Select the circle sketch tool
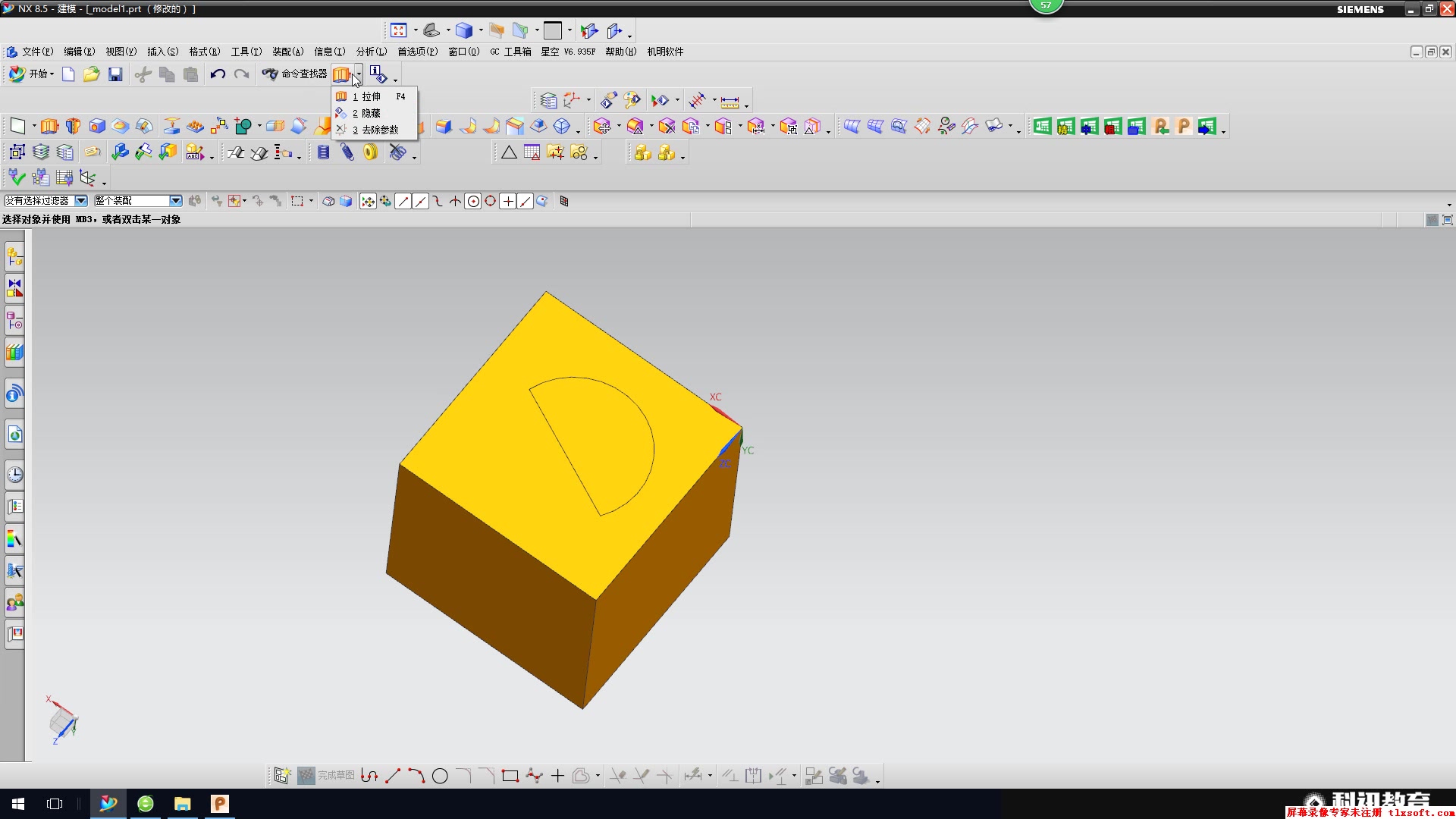1456x819 pixels. pos(440,776)
